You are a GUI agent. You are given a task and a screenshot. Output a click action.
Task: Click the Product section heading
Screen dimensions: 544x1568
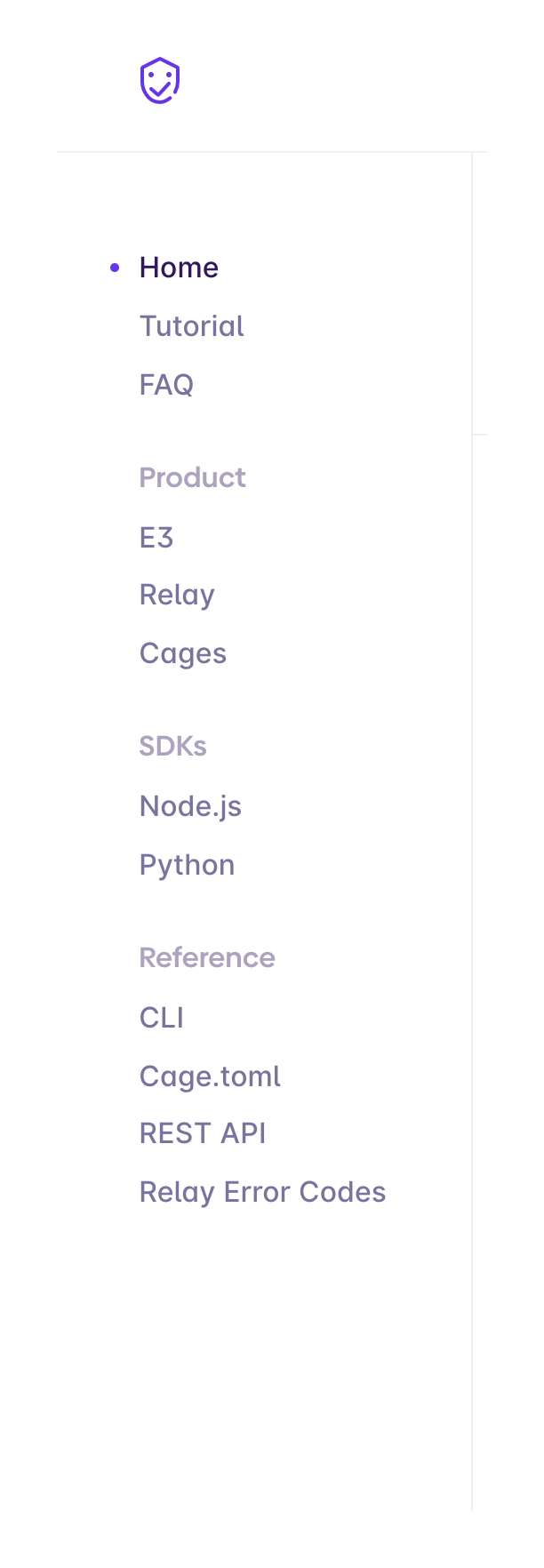pyautogui.click(x=193, y=477)
